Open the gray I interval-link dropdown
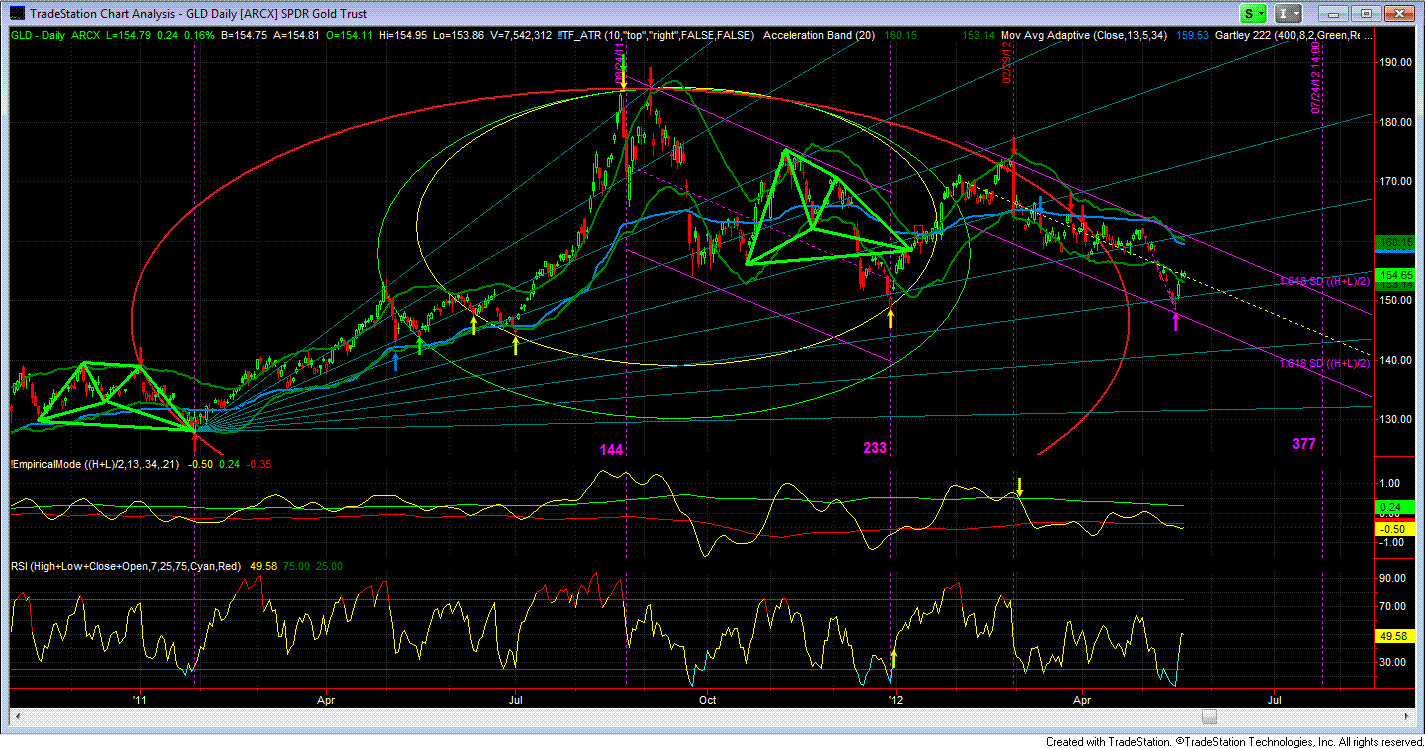 (x=1290, y=14)
